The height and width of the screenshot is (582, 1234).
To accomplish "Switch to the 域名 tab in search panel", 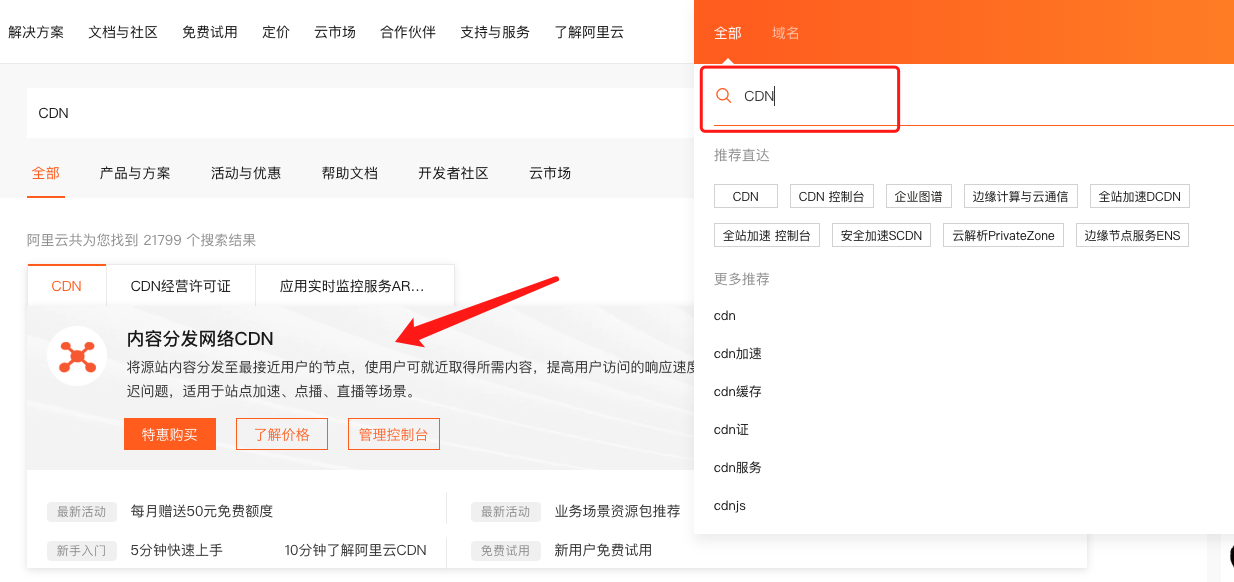I will pos(786,32).
